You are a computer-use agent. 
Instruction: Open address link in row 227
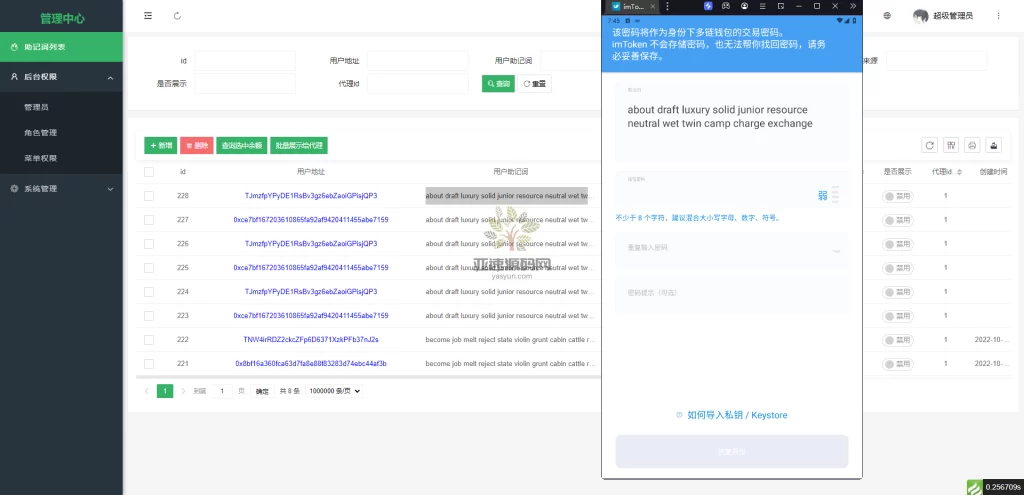(311, 220)
